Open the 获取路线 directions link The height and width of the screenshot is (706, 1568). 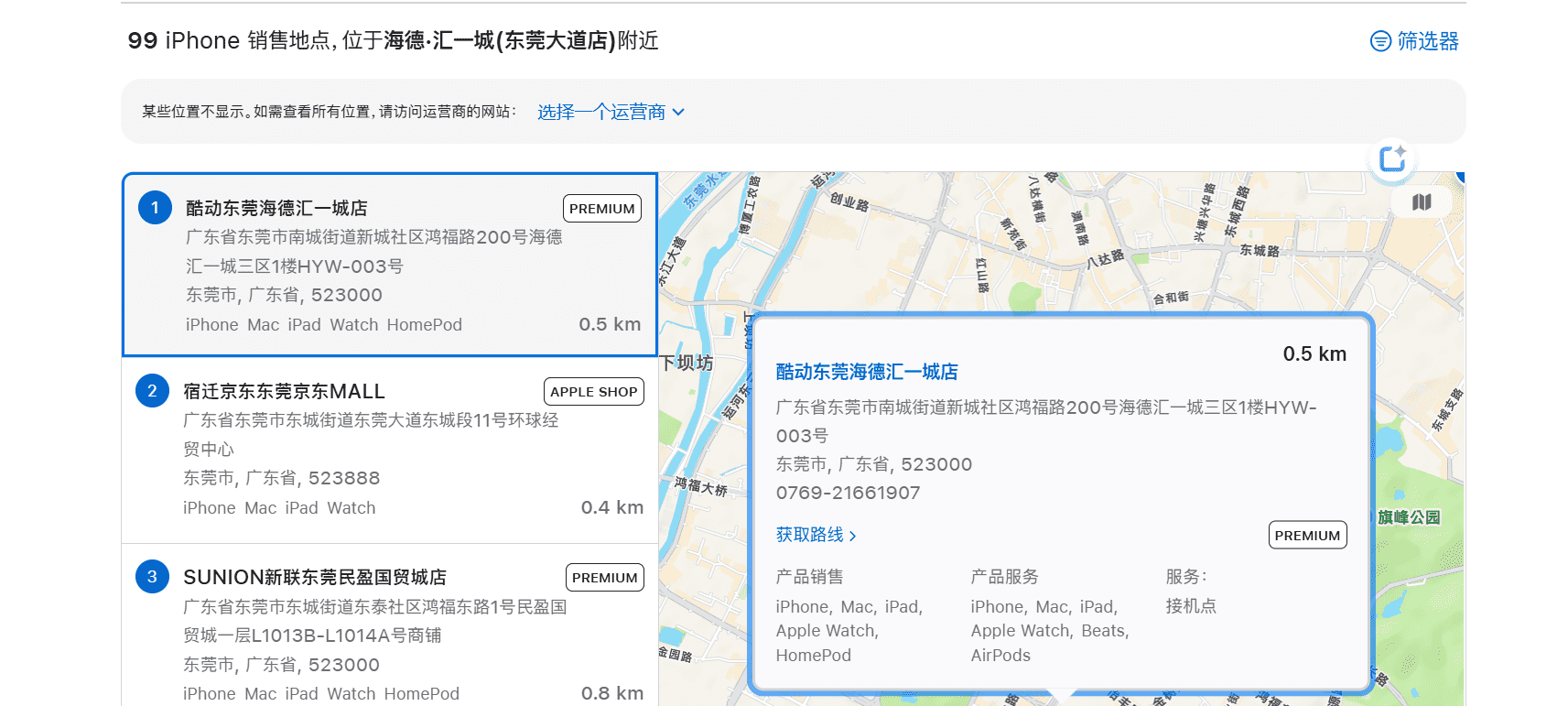point(809,535)
